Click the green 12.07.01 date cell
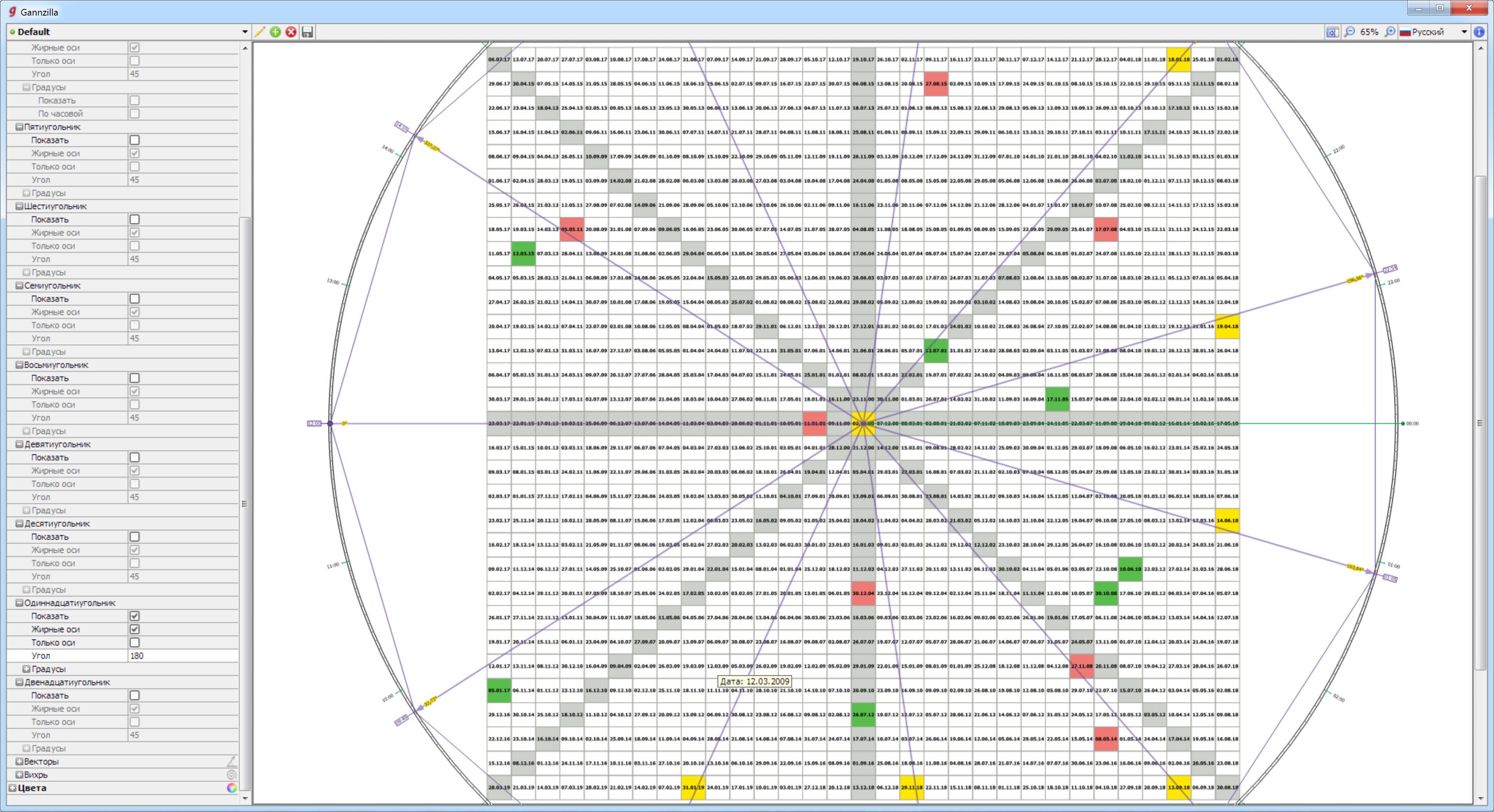Viewport: 1494px width, 812px height. 935,351
